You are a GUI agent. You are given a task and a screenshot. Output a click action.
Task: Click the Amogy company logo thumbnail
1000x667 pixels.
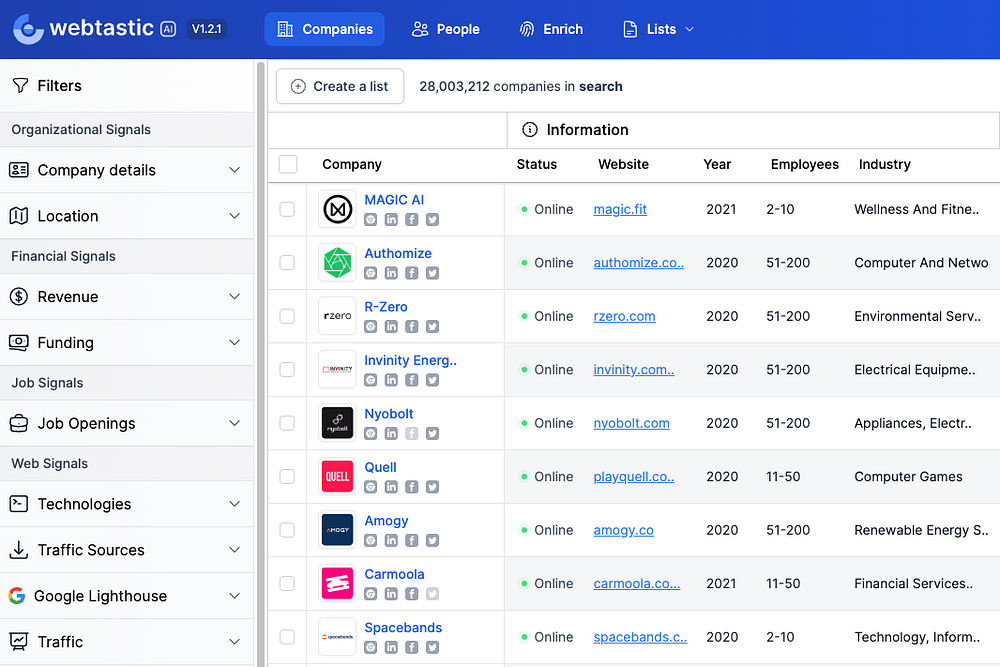(x=337, y=530)
